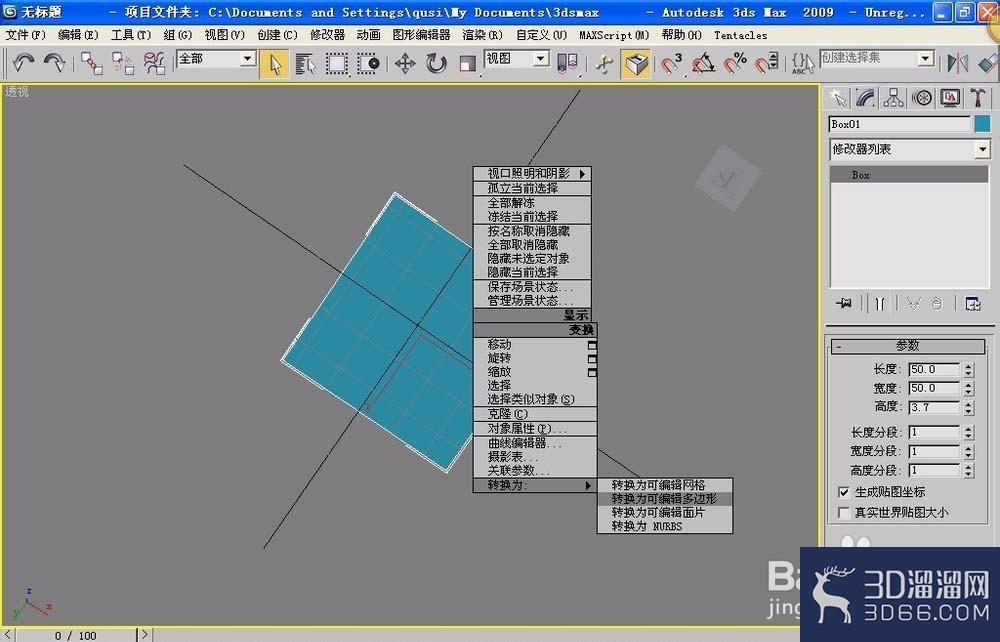
Task: Click 克隆(C) in the quad menu
Action: pyautogui.click(x=534, y=414)
